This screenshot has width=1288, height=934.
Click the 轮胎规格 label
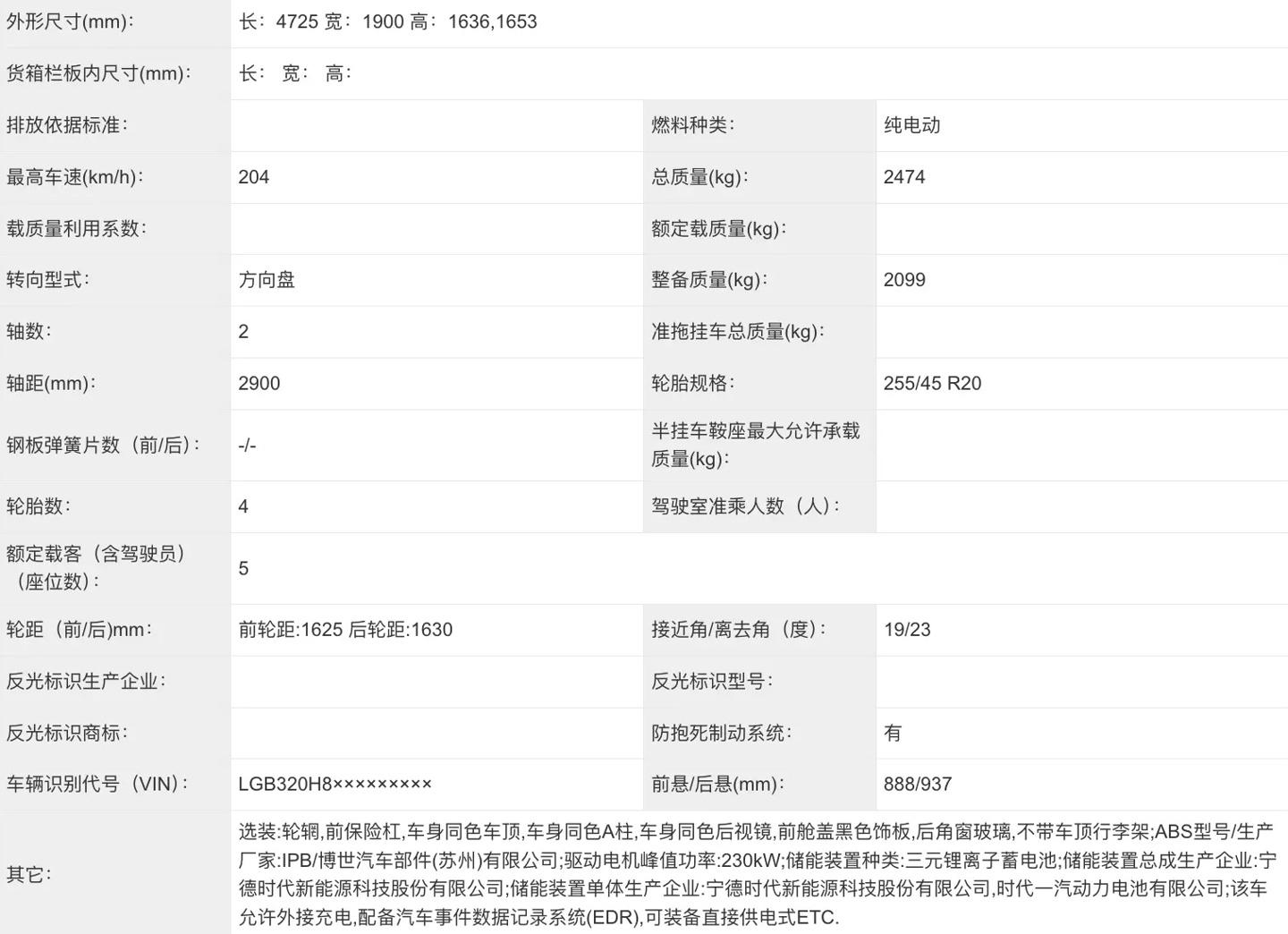coord(693,384)
